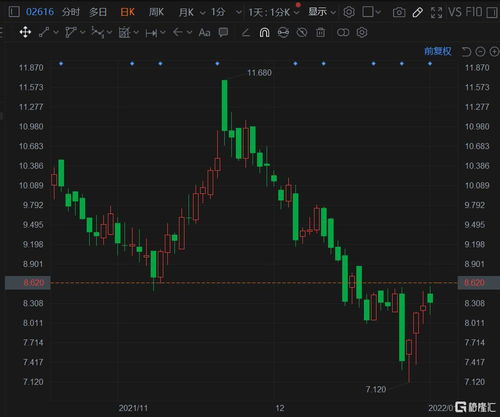Image resolution: width=500 pixels, height=417 pixels.
Task: Toggle magnet snap mode
Action: tap(264, 33)
